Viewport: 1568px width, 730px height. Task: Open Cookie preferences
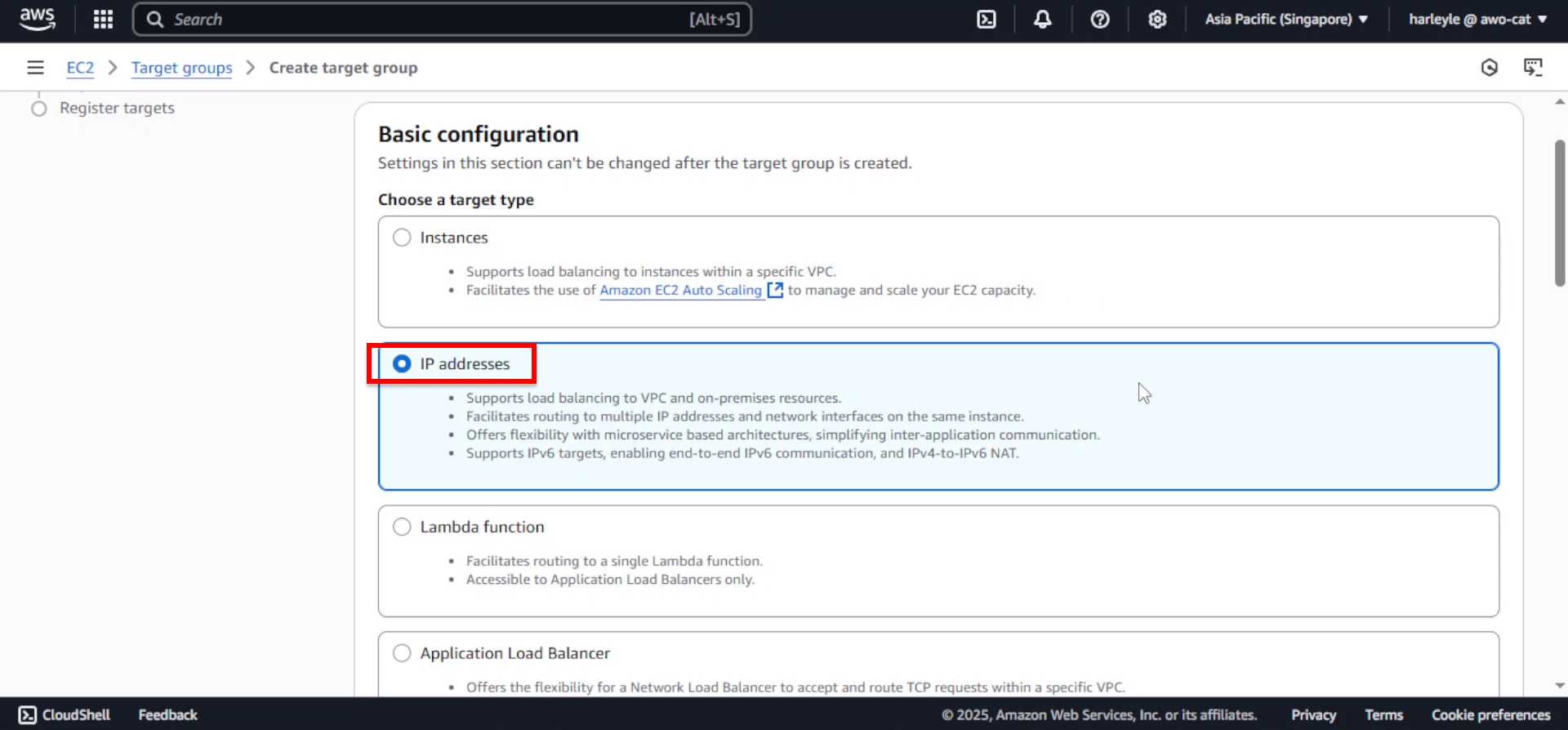tap(1490, 714)
